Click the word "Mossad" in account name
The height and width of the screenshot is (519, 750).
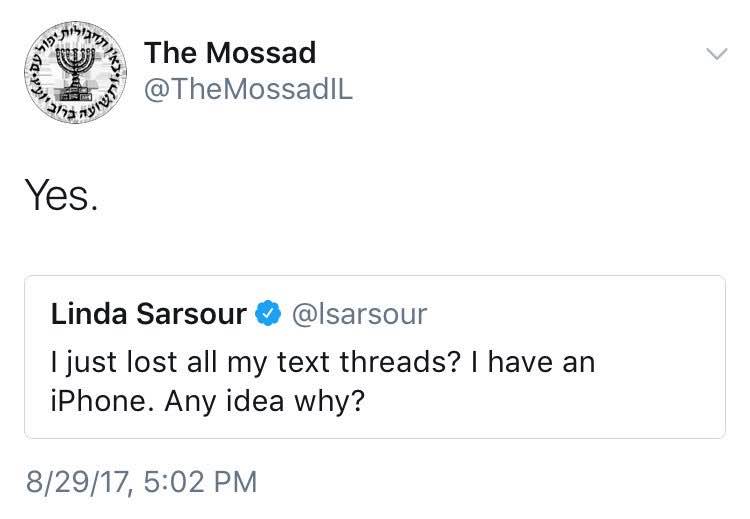261,52
